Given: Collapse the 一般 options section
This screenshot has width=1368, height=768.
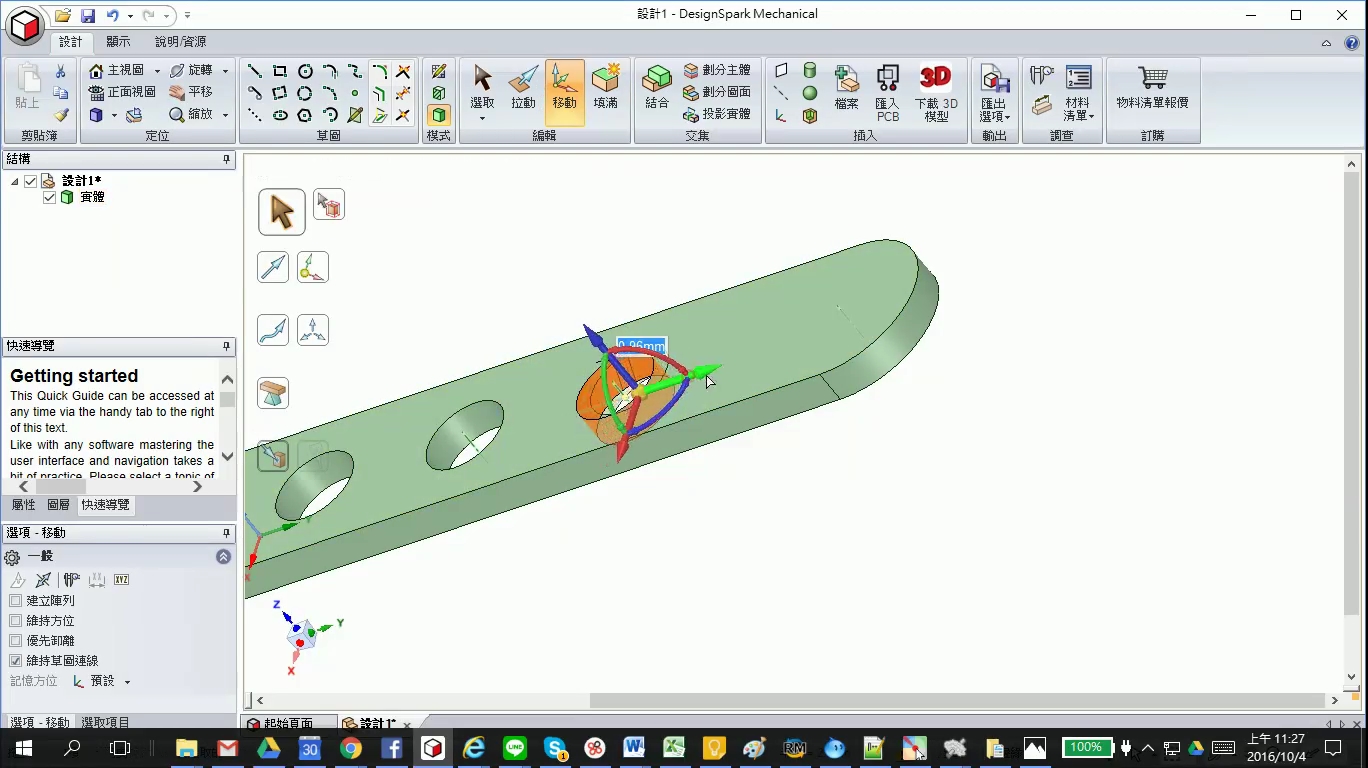Looking at the screenshot, I should (x=223, y=557).
